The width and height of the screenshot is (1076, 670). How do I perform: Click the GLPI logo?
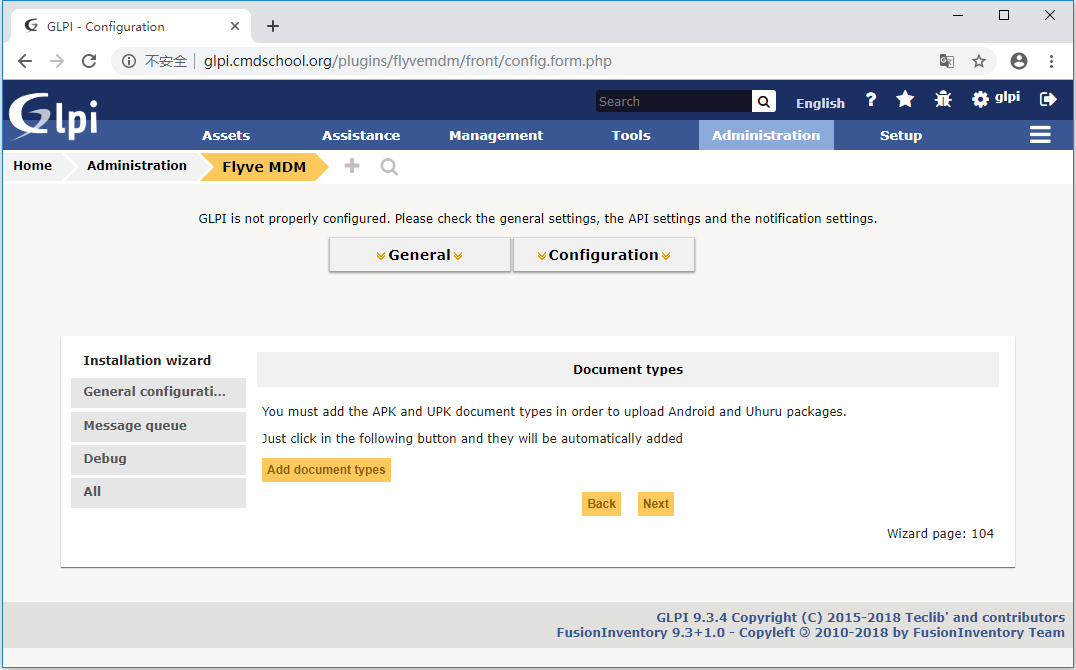[53, 115]
